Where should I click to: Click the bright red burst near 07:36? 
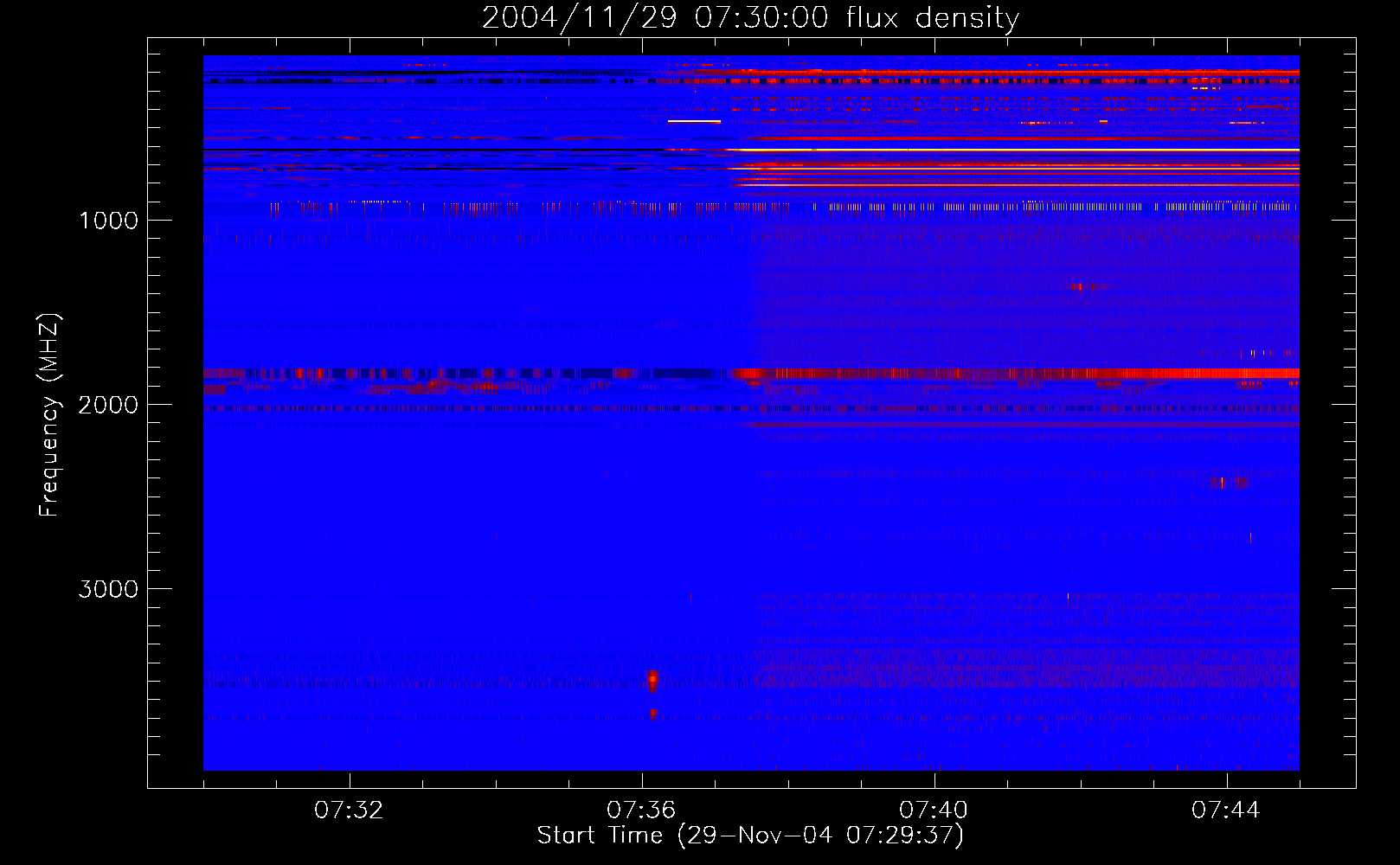[652, 681]
